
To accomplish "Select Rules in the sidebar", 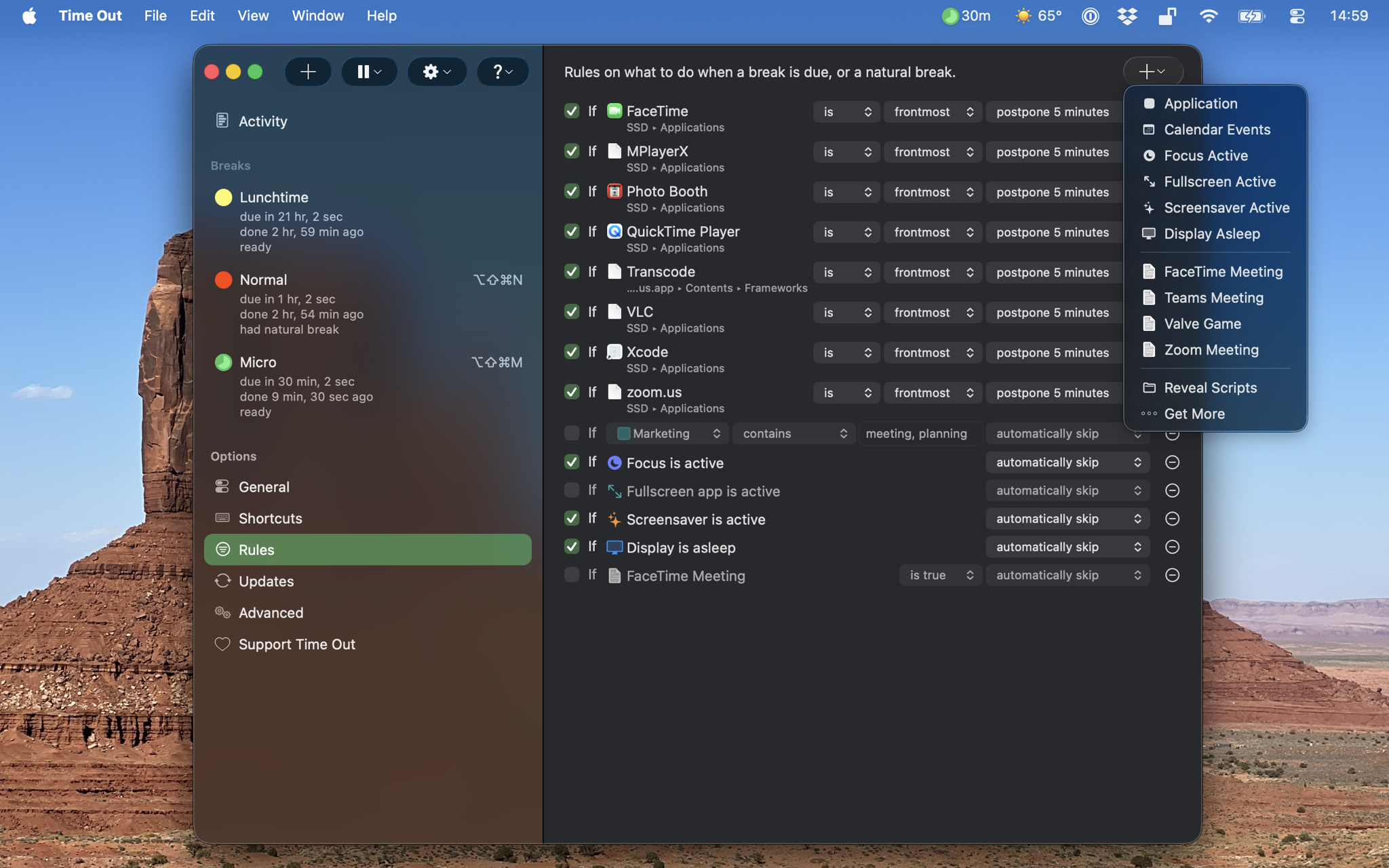I will tap(368, 550).
